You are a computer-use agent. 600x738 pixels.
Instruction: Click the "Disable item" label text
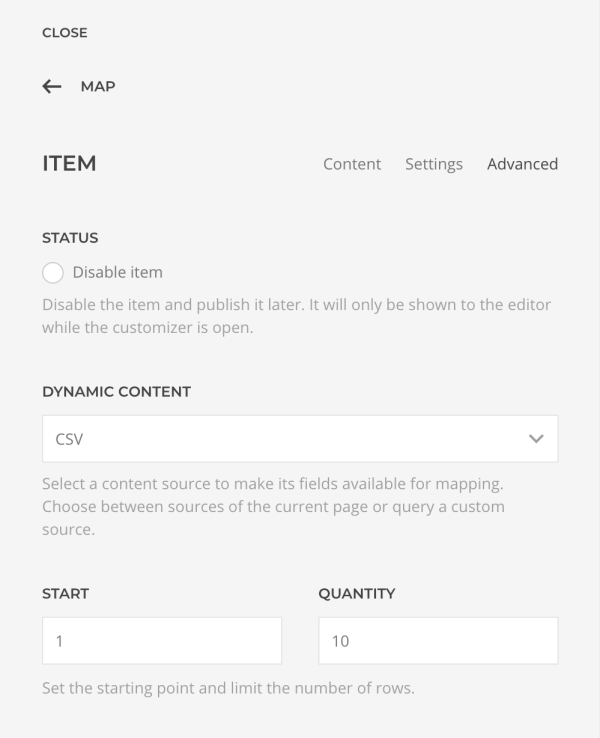pyautogui.click(x=118, y=273)
